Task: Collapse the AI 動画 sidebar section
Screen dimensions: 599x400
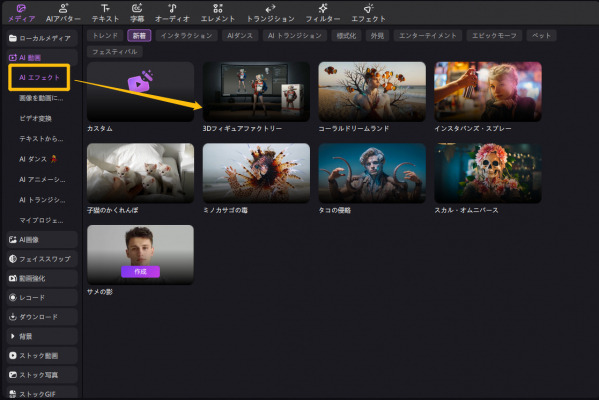Action: tap(42, 58)
